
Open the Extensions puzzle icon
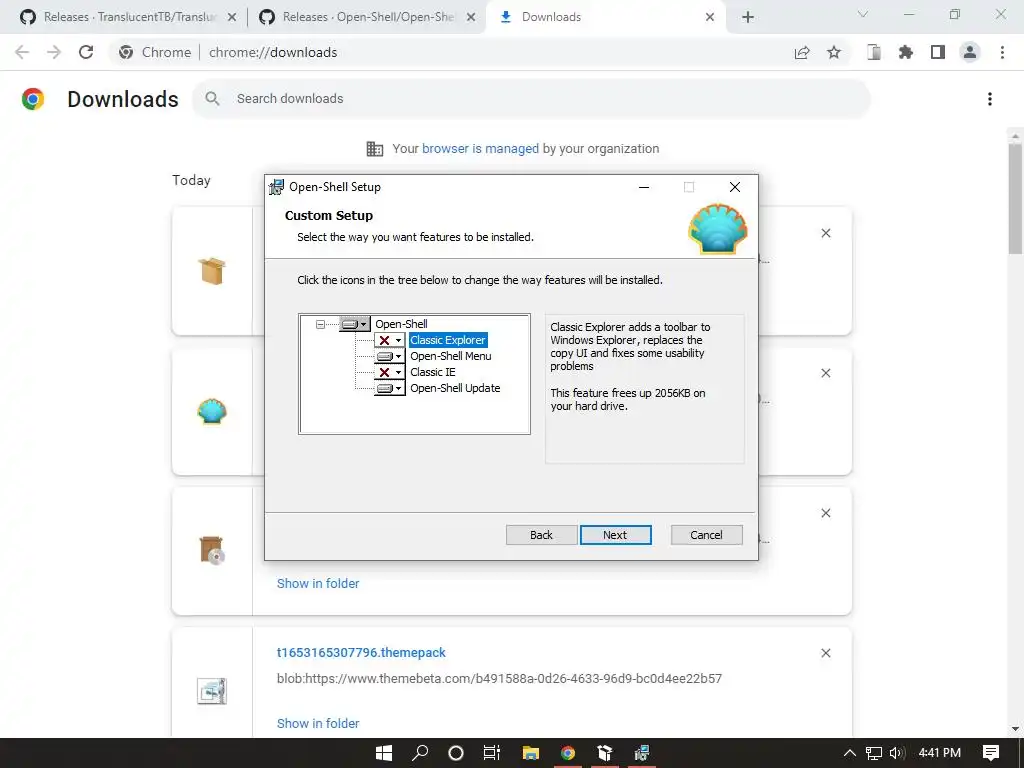[x=906, y=52]
